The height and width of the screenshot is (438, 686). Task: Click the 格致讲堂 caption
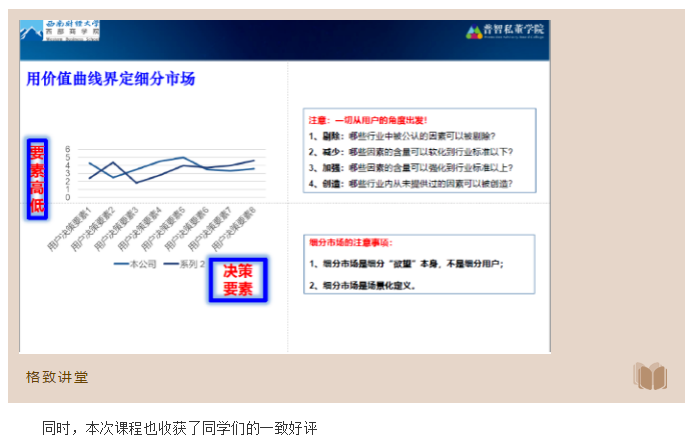pyautogui.click(x=57, y=377)
